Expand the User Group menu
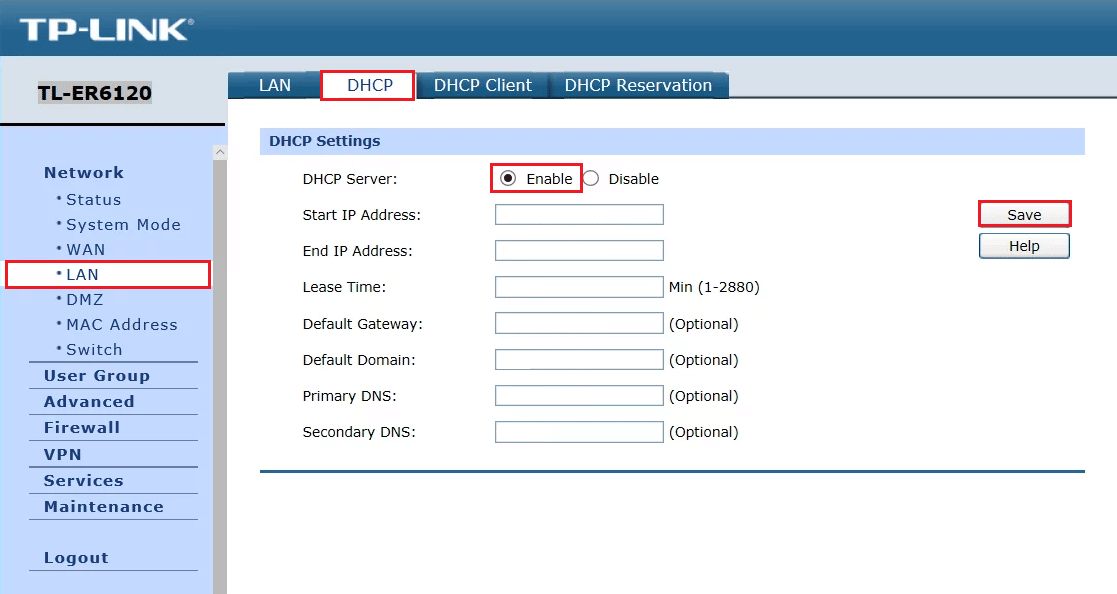Image resolution: width=1117 pixels, height=594 pixels. [x=97, y=375]
